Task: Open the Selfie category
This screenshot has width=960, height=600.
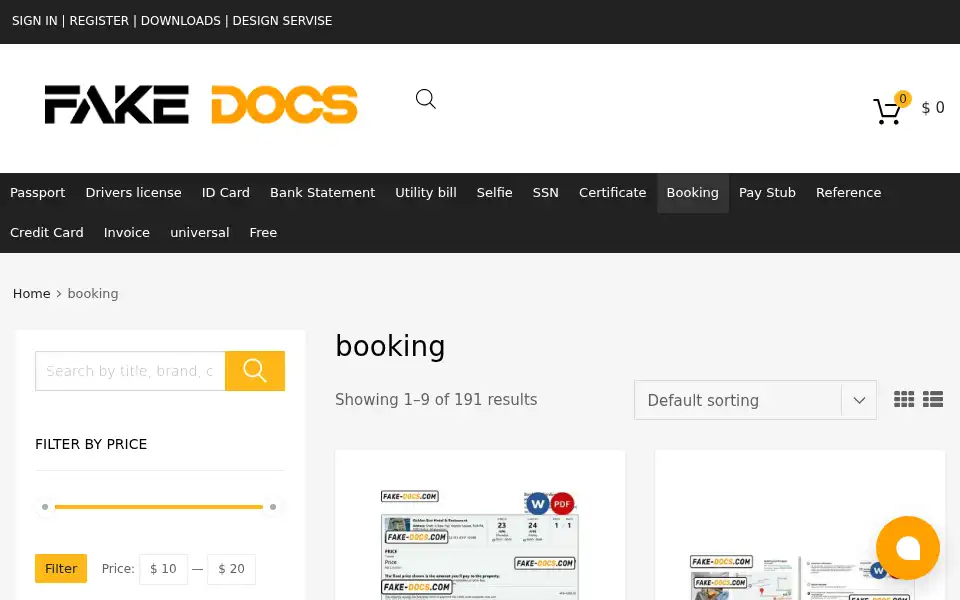Action: 495,192
